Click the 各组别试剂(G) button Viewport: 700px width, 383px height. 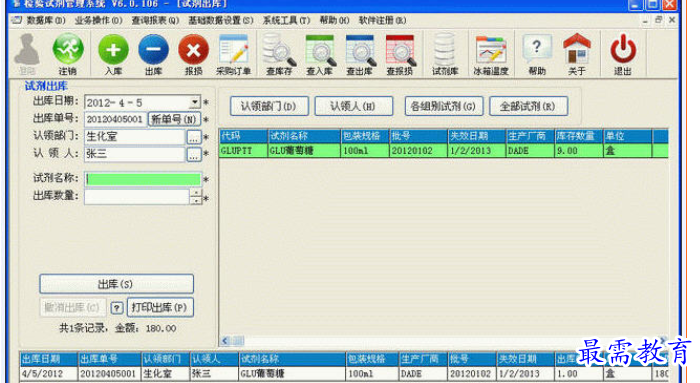[443, 106]
